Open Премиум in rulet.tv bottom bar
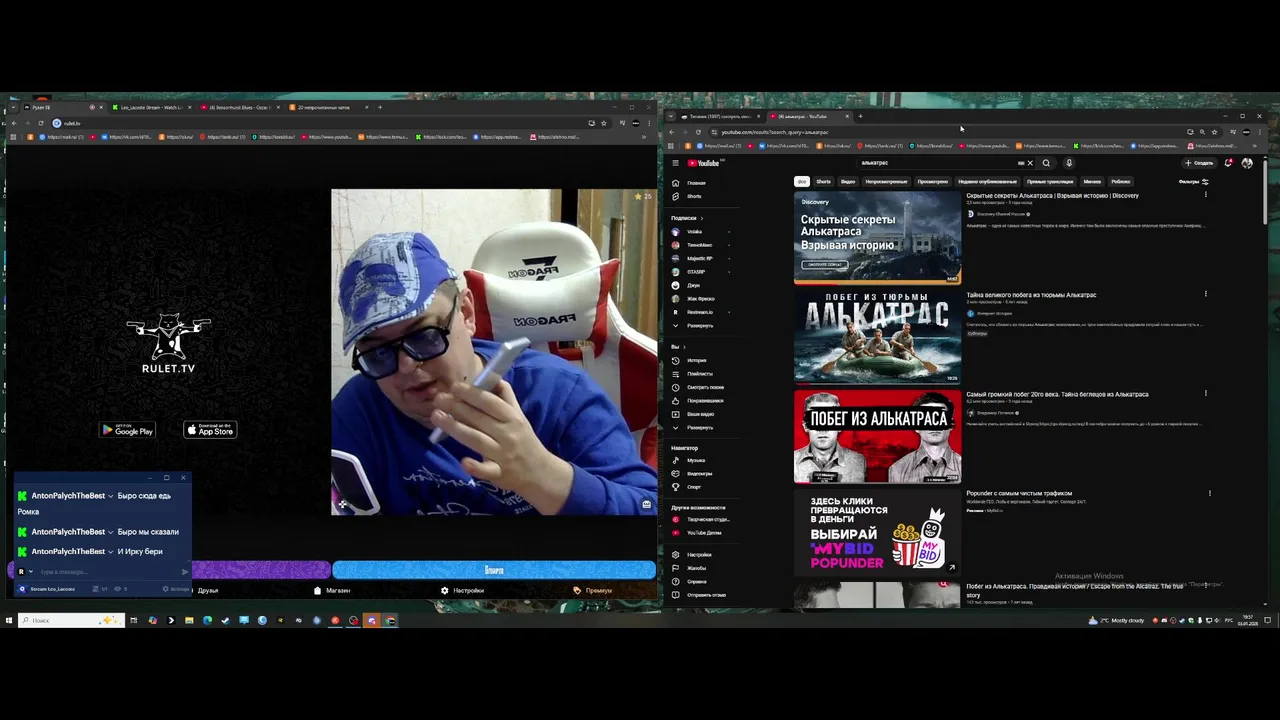The width and height of the screenshot is (1280, 720). [593, 590]
